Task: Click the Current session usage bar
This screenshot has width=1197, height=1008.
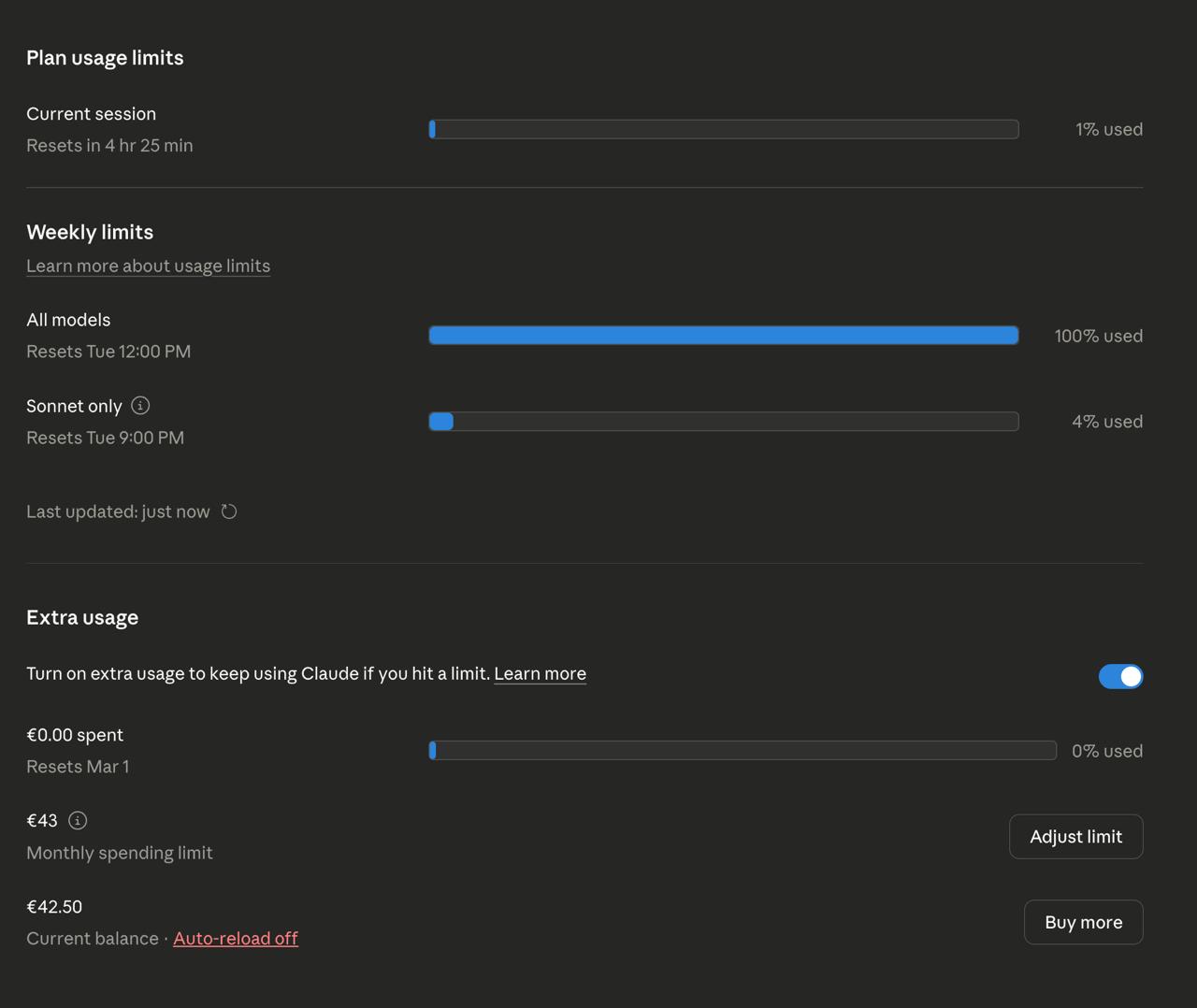Action: (x=724, y=129)
